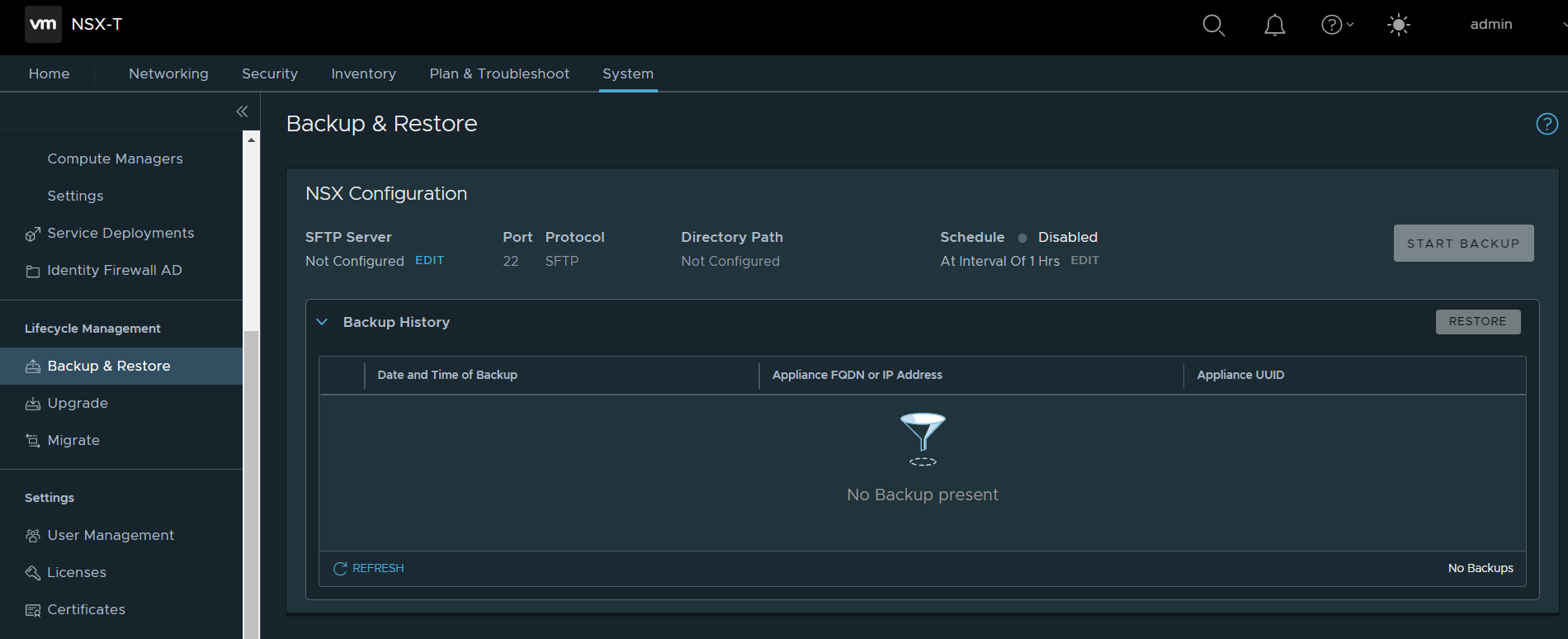This screenshot has height=639, width=1568.
Task: Click the port value '22'
Action: pyautogui.click(x=511, y=261)
